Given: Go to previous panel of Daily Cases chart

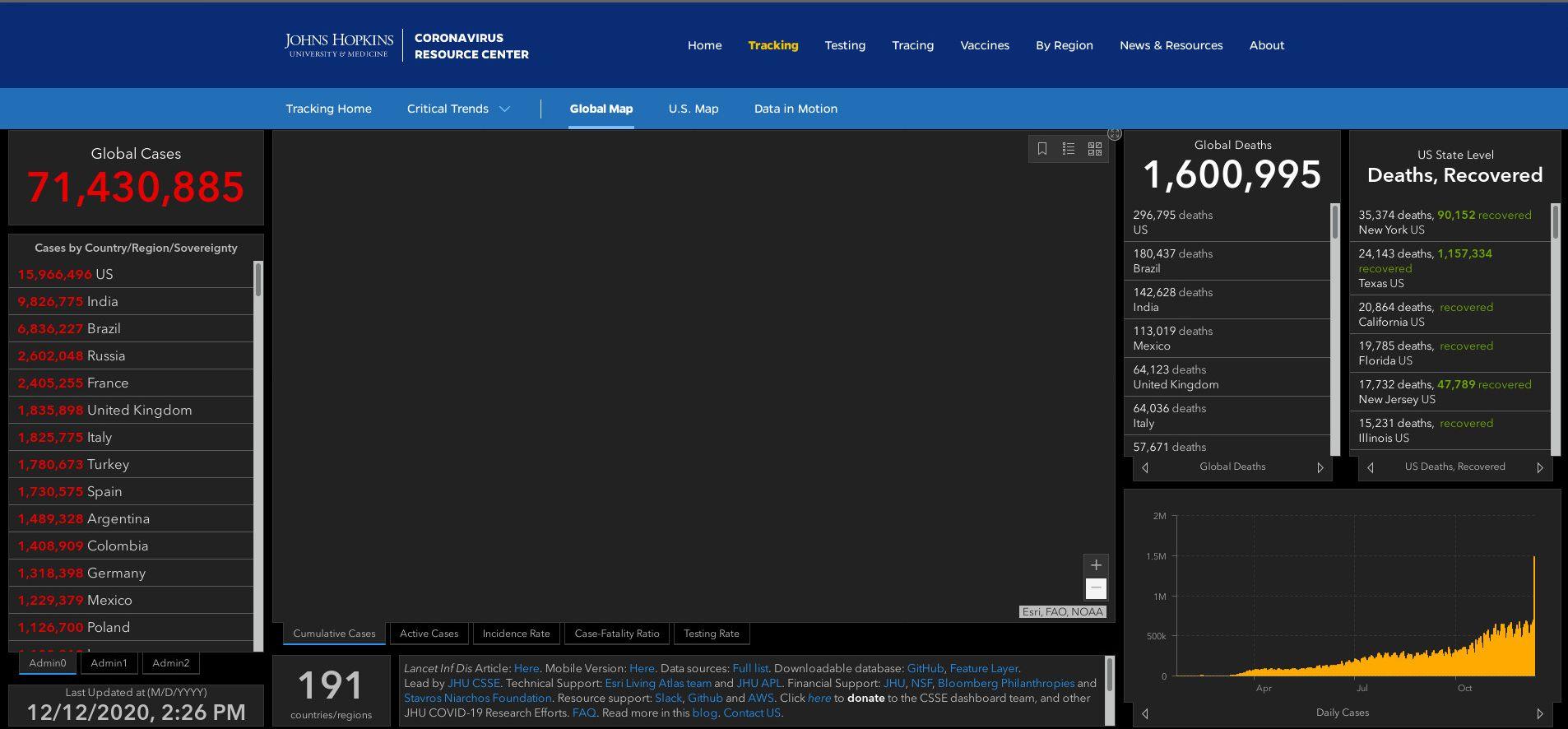Looking at the screenshot, I should tap(1145, 713).
